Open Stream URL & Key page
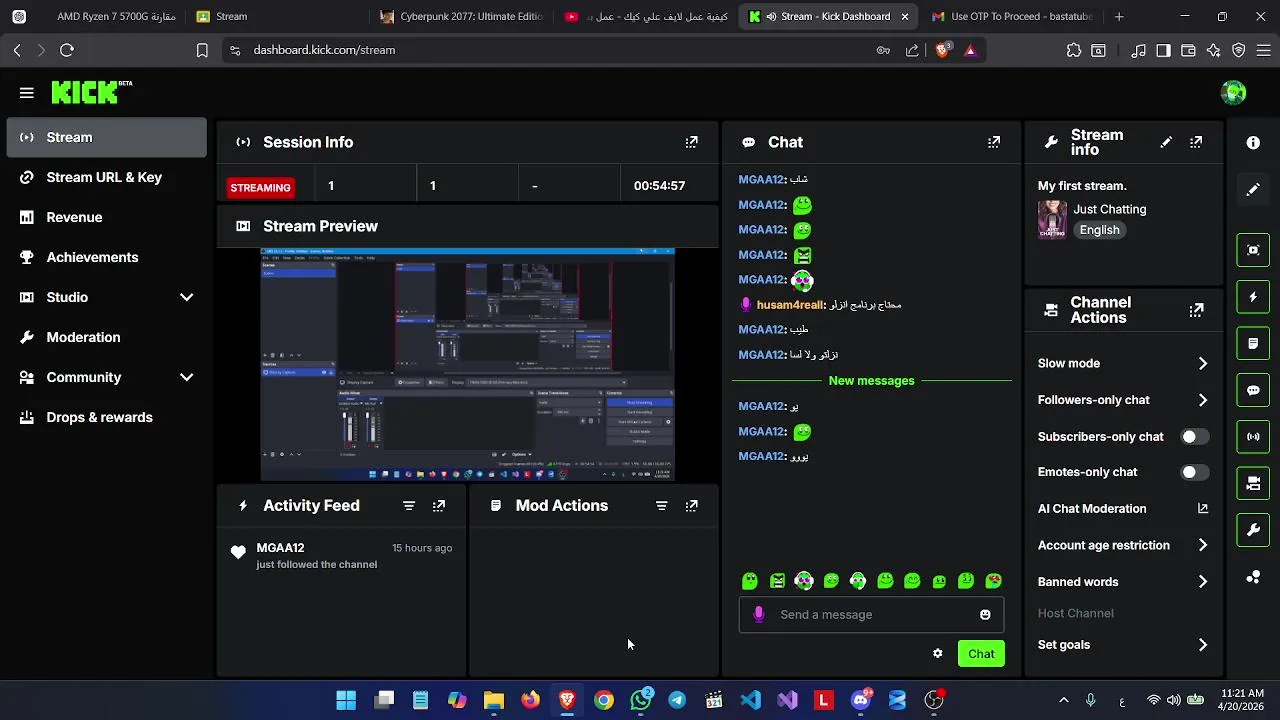Image resolution: width=1280 pixels, height=720 pixels. pyautogui.click(x=106, y=177)
